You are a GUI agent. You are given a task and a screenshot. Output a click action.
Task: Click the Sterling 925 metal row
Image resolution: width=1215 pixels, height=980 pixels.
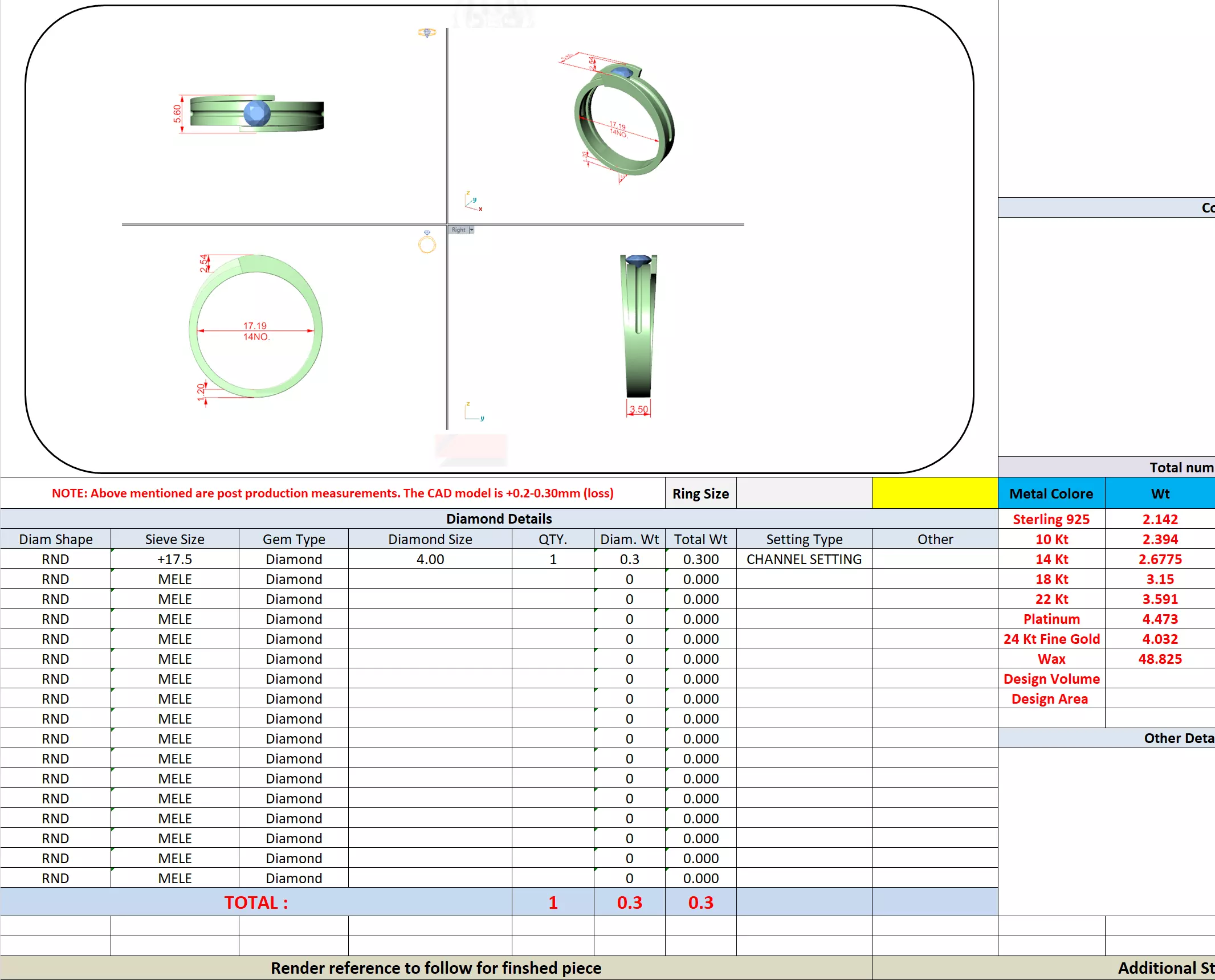(1051, 519)
